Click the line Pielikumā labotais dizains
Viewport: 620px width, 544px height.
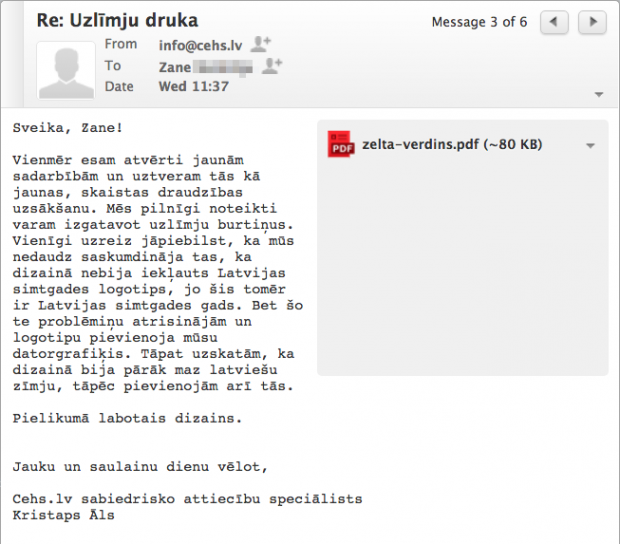pyautogui.click(x=127, y=418)
